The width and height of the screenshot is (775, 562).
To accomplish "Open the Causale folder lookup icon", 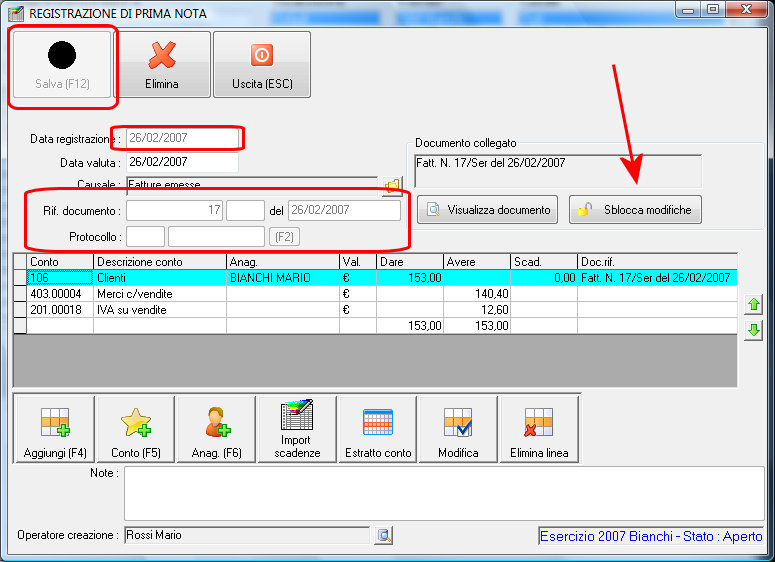I will pyautogui.click(x=392, y=186).
